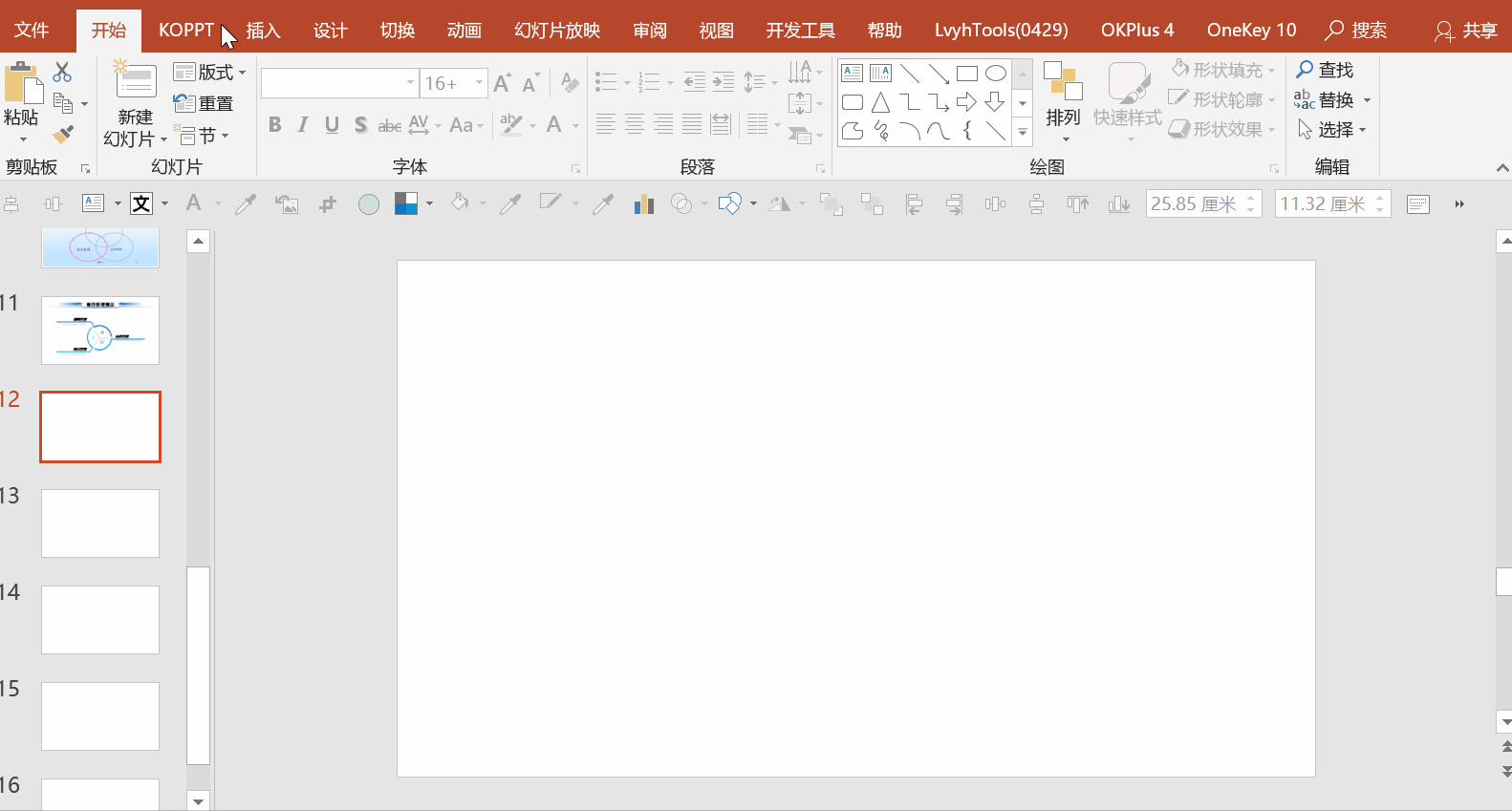Viewport: 1512px width, 811px height.
Task: Click the 重置 reset button
Action: 205,103
